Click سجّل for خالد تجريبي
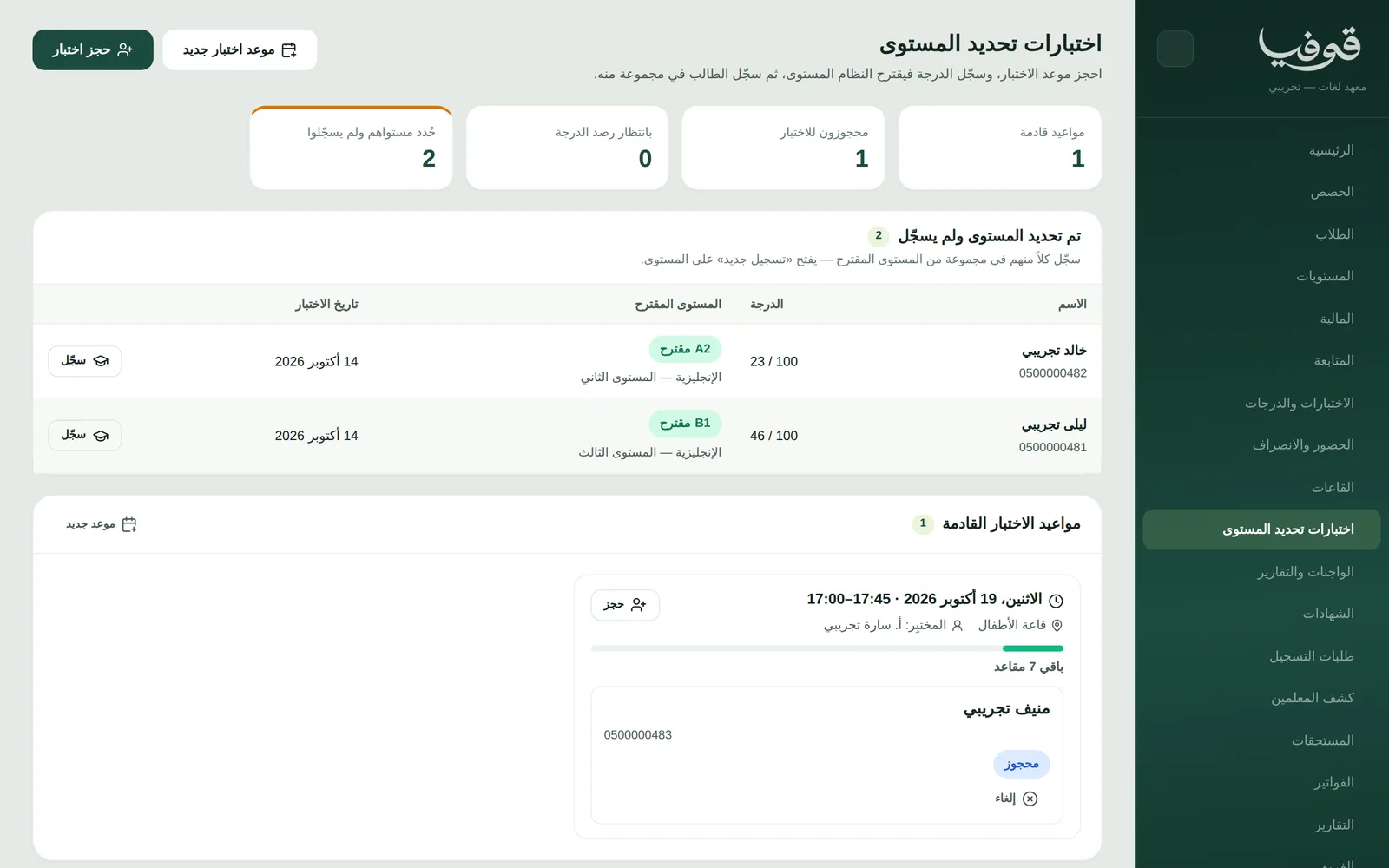This screenshot has height=868, width=1389. (84, 361)
